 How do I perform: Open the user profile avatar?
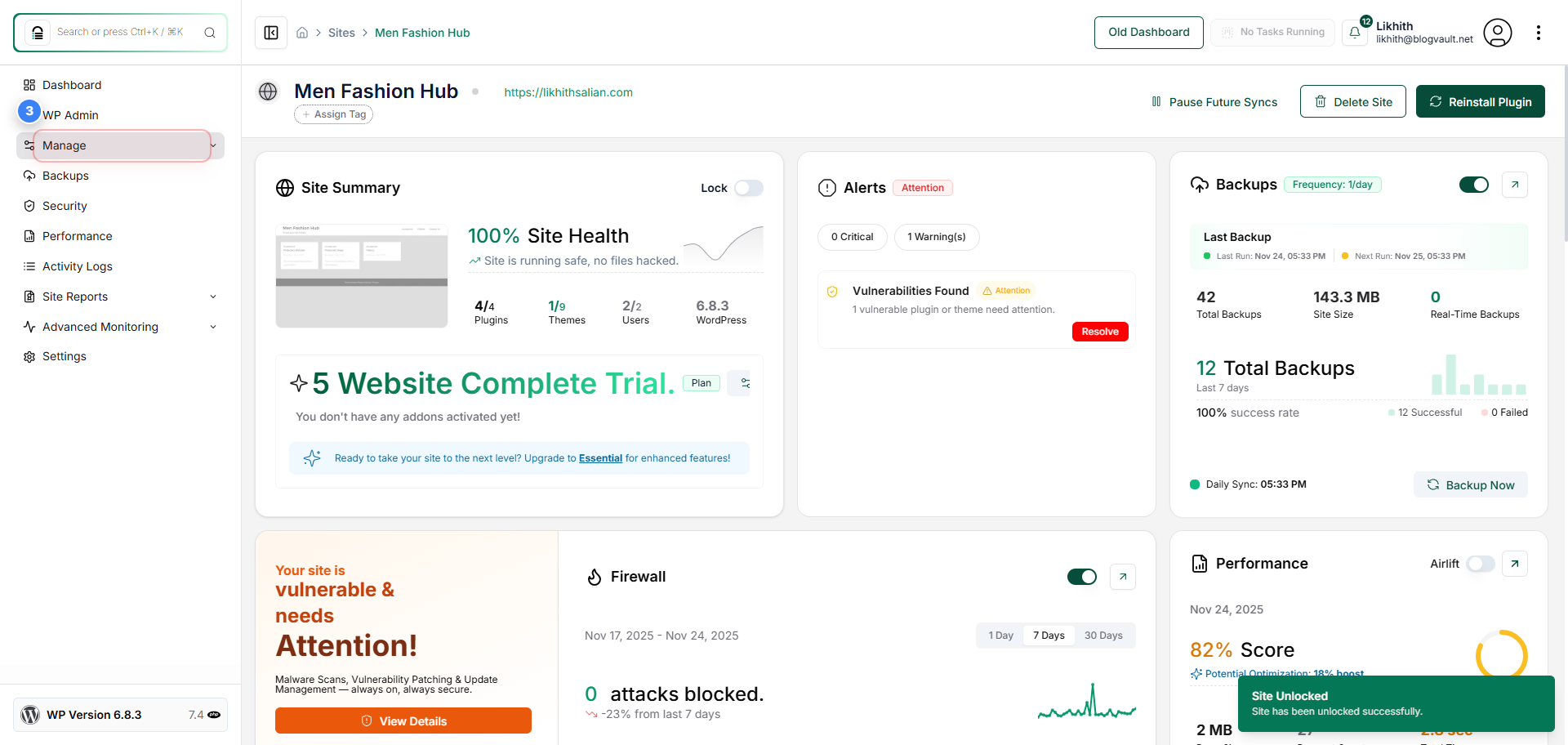(x=1497, y=33)
